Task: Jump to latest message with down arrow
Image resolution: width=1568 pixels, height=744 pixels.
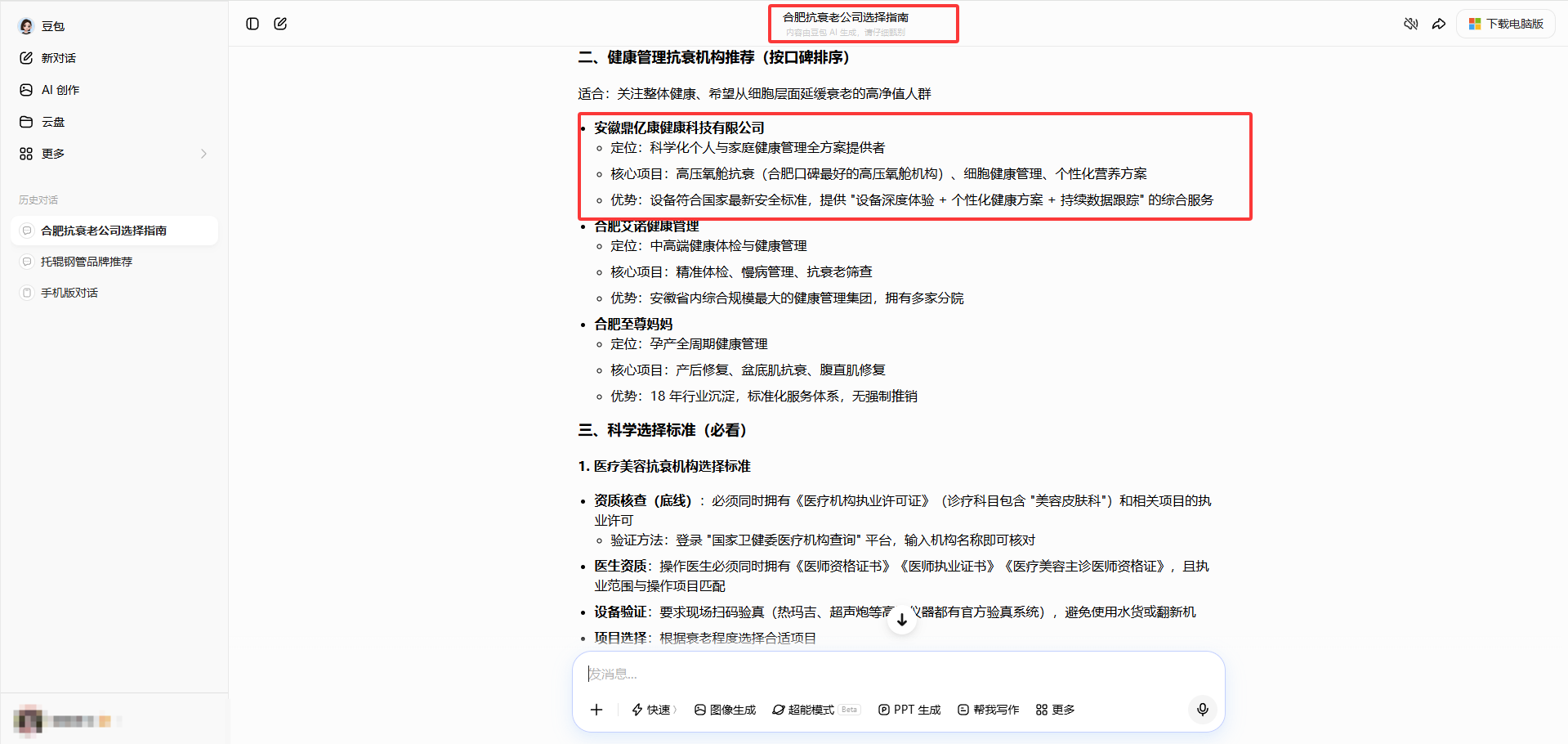Action: click(x=901, y=620)
